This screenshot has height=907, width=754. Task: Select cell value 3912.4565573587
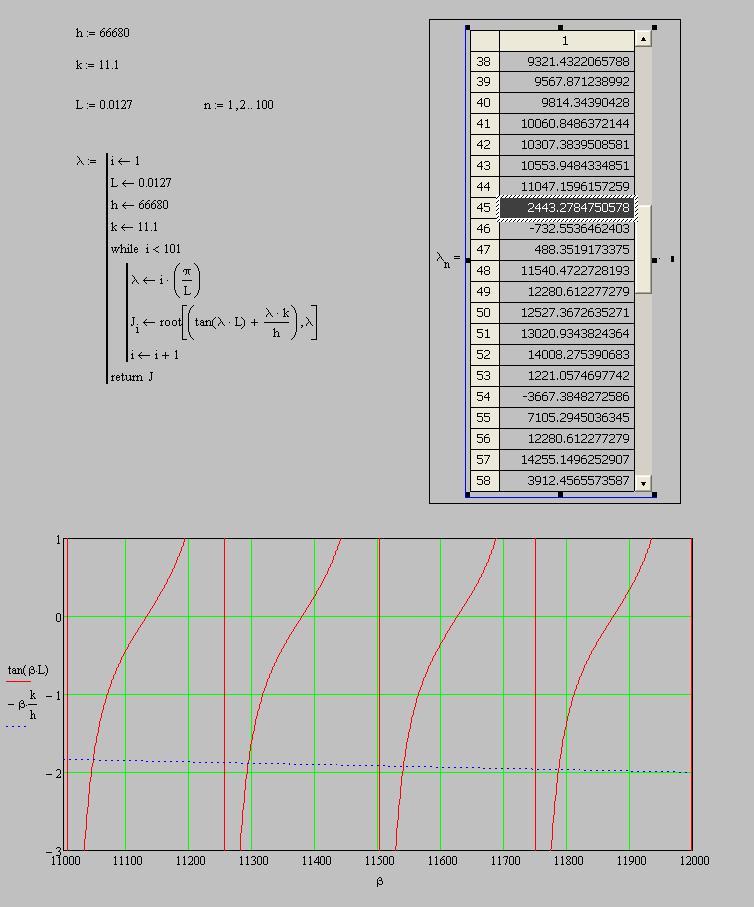point(567,480)
